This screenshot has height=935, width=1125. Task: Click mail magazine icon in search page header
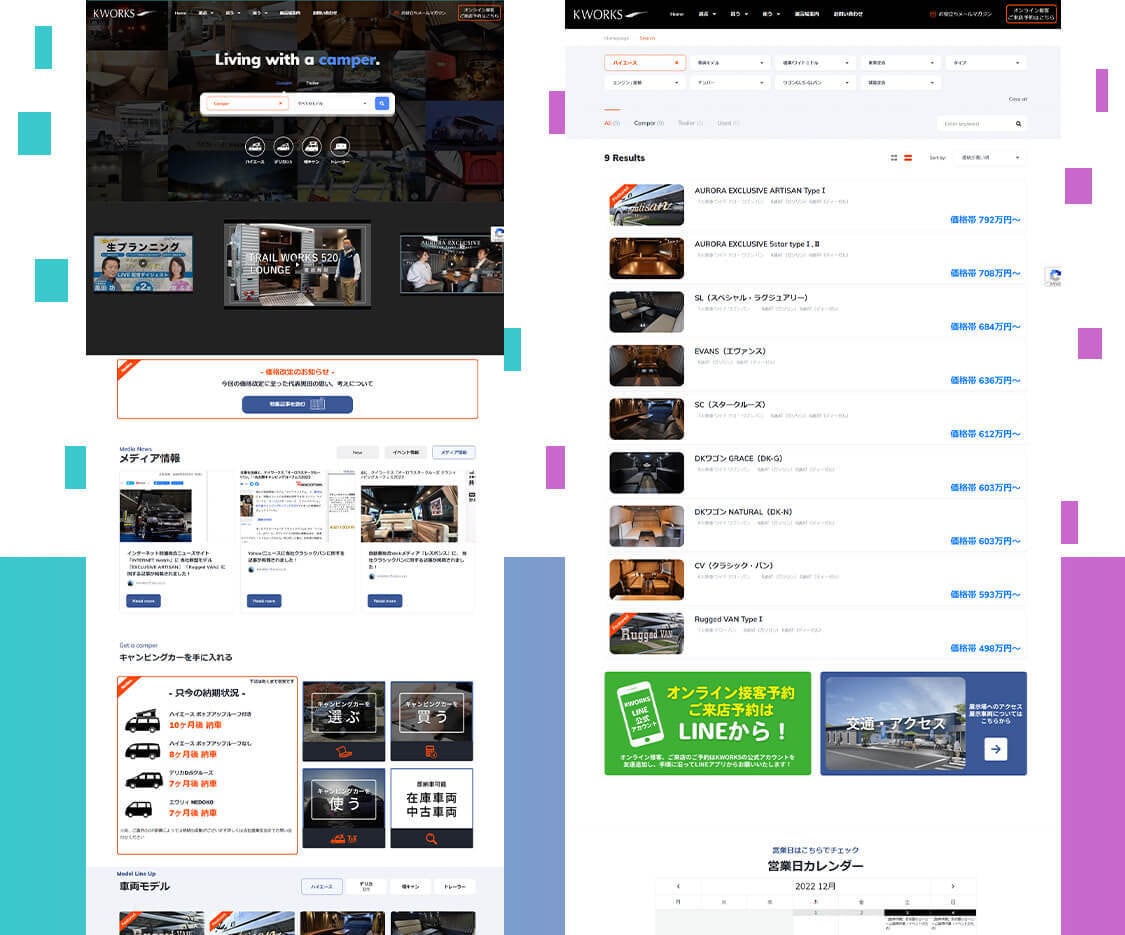click(933, 14)
